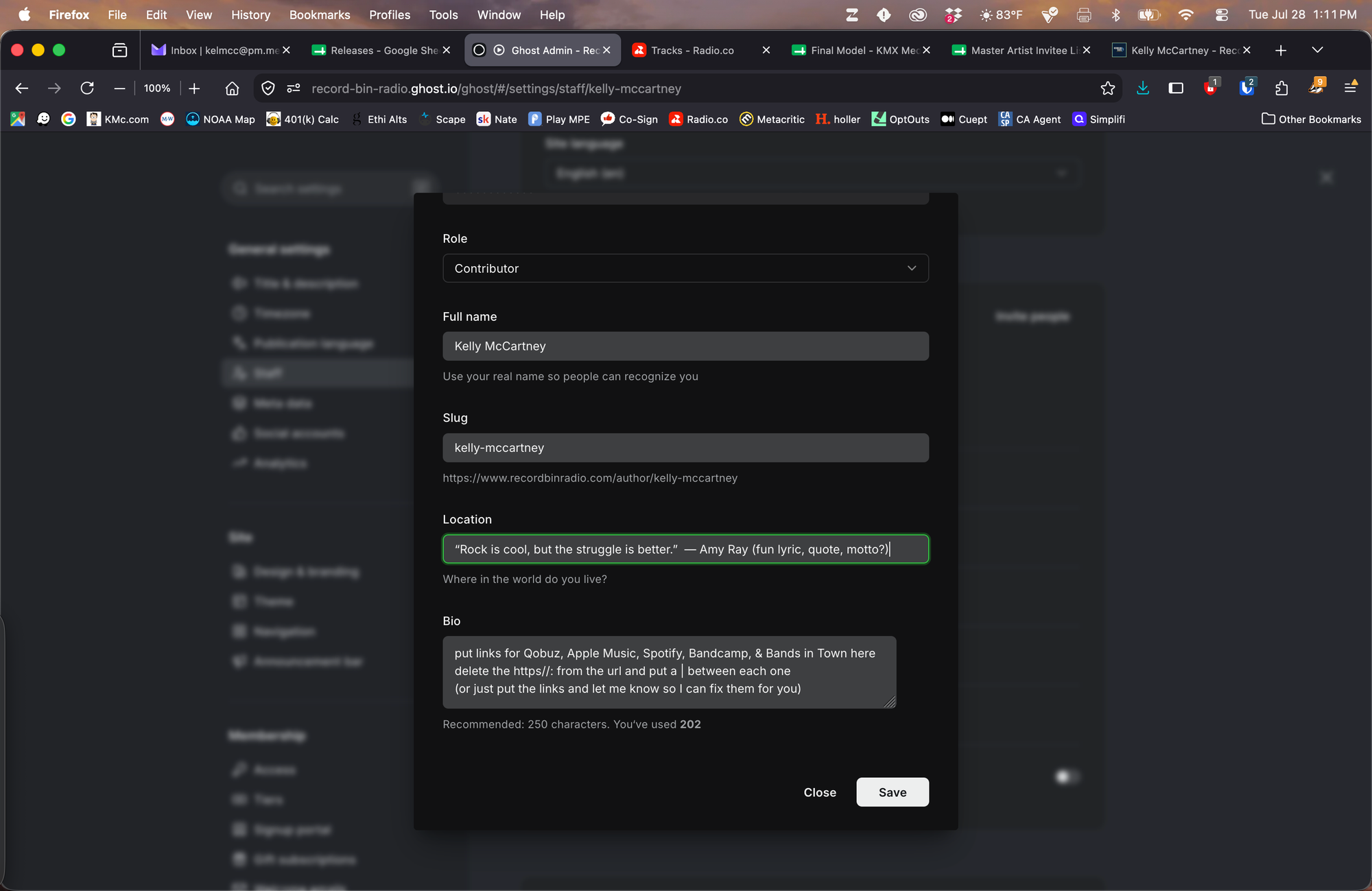Expand the Other Bookmarks folder

click(x=1311, y=119)
